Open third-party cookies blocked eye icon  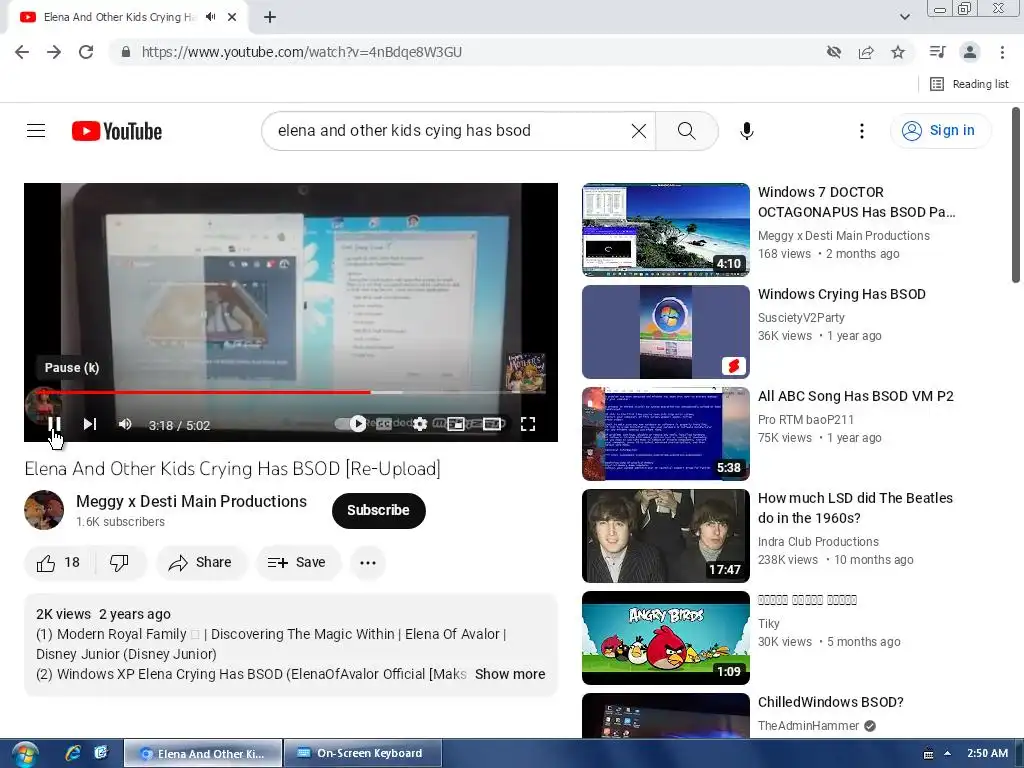pos(834,52)
